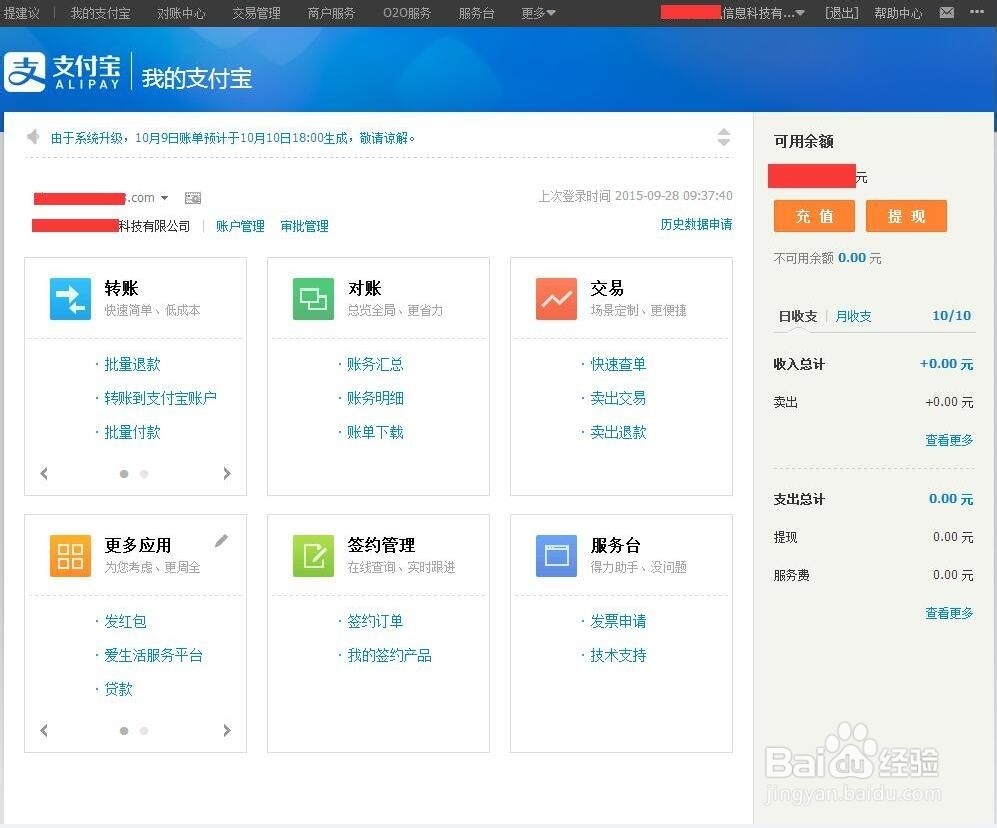Click the system upgrade announcement text
Image resolution: width=997 pixels, height=828 pixels.
click(x=233, y=138)
